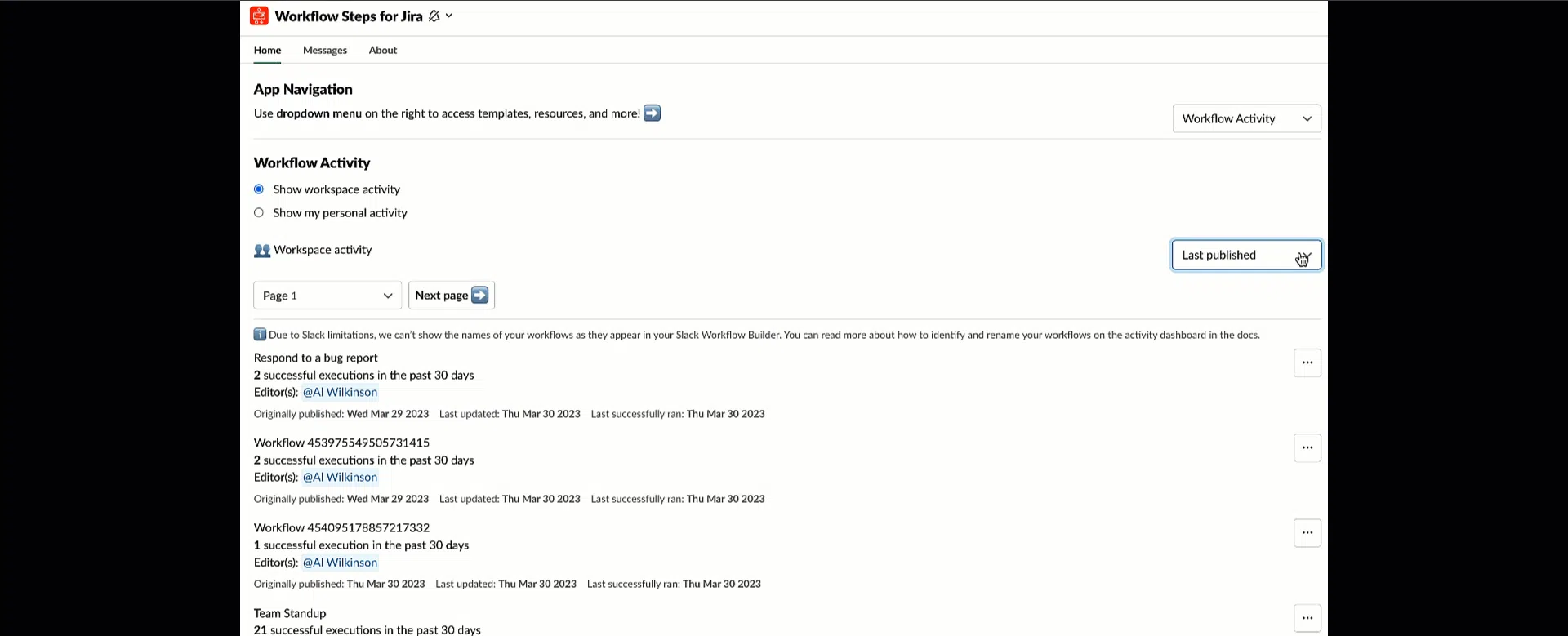Screen dimensions: 1568x636
Task: Click @Al Wilkinson editor link for Workflow 454095178857217332
Action: pyautogui.click(x=340, y=563)
